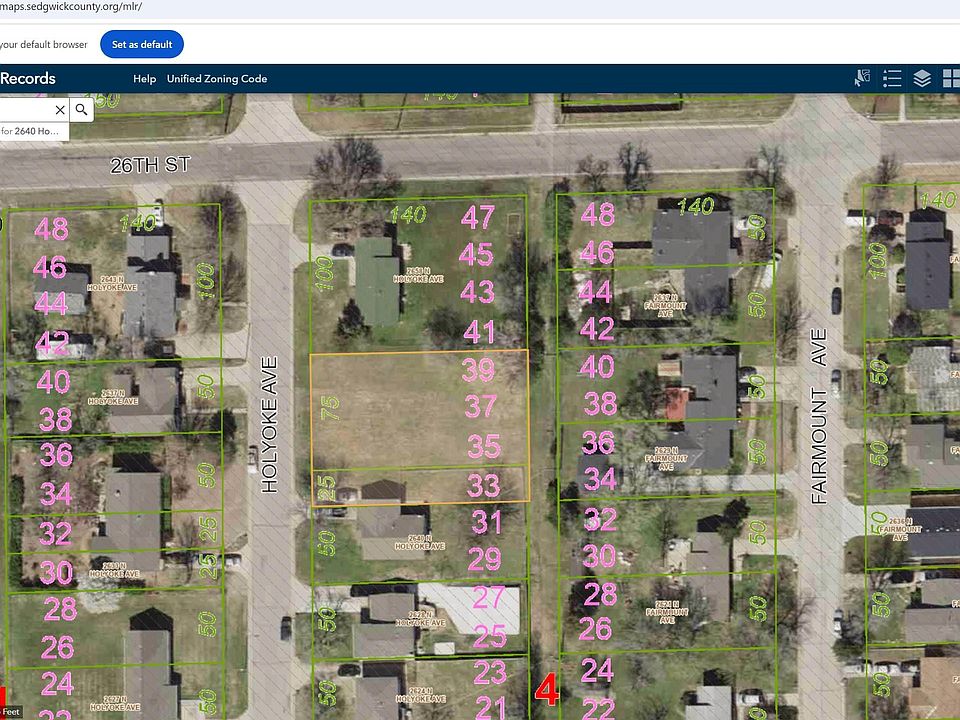Click the 2628 N Holyoke Ave label
The image size is (960, 720).
(420, 618)
